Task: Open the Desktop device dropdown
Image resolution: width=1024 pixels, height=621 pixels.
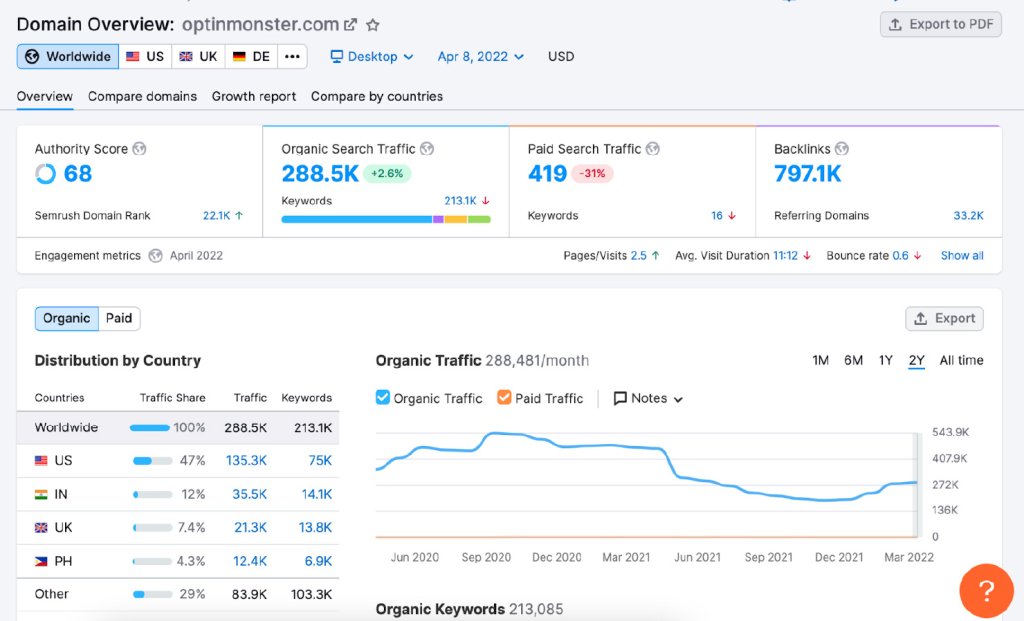Action: click(x=372, y=57)
